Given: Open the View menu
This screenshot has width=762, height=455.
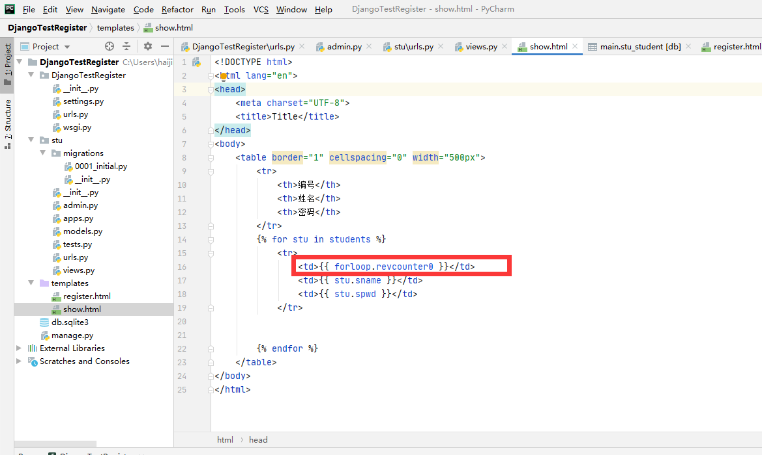Looking at the screenshot, I should pyautogui.click(x=74, y=9).
